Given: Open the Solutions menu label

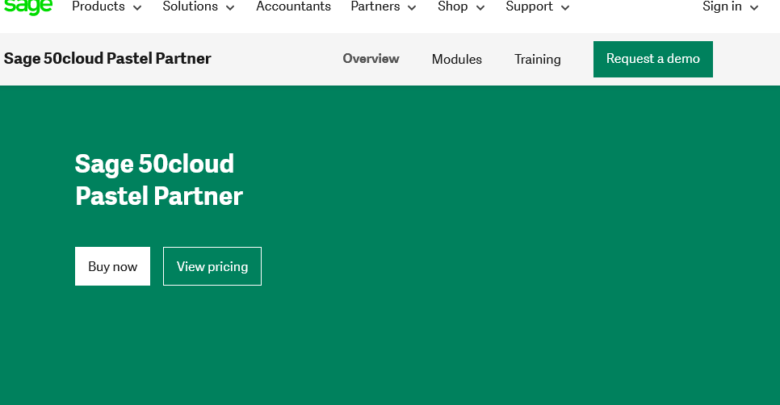Looking at the screenshot, I should coord(190,7).
